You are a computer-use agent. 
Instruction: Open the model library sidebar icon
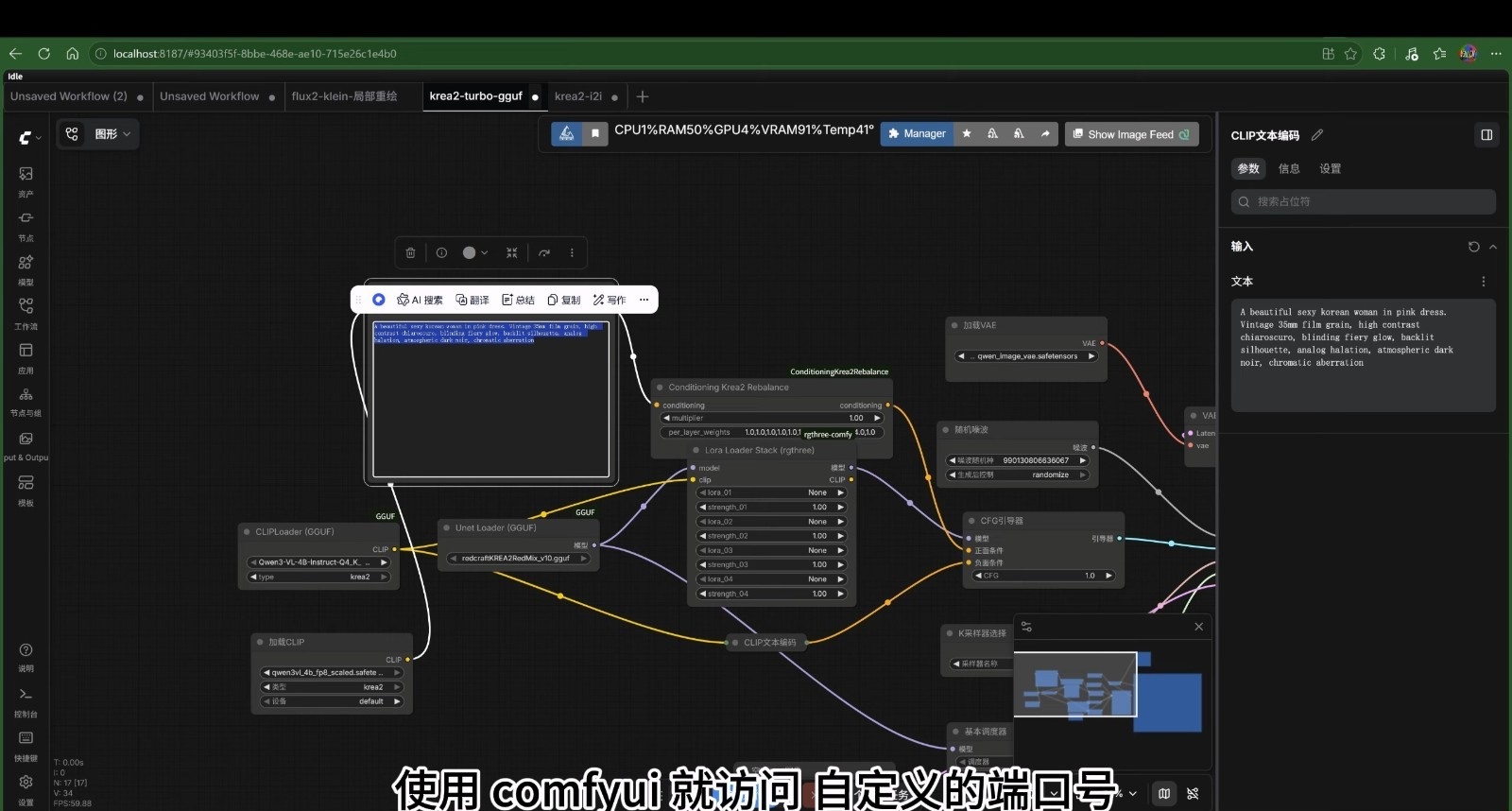tap(26, 268)
